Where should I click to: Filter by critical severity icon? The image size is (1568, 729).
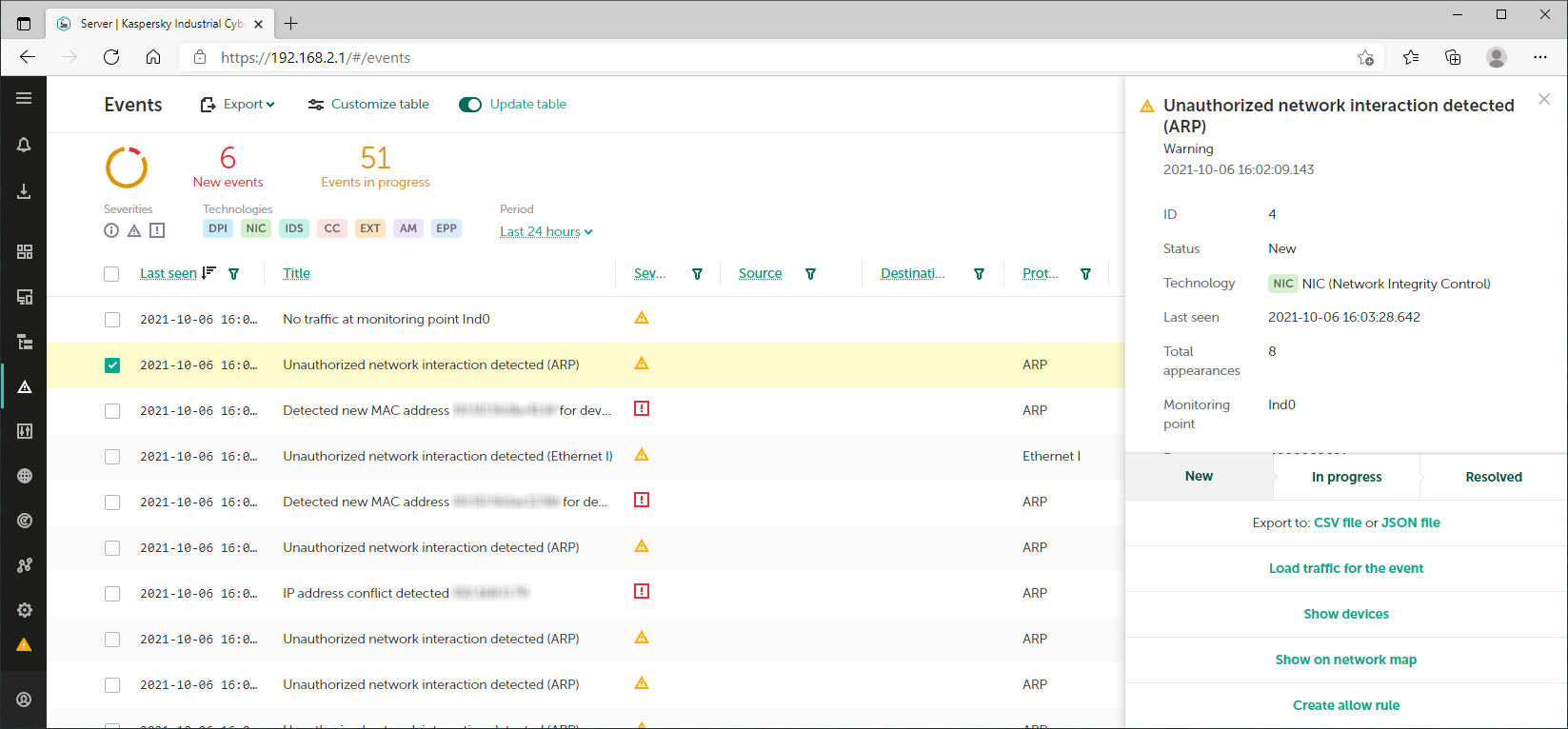(x=157, y=230)
